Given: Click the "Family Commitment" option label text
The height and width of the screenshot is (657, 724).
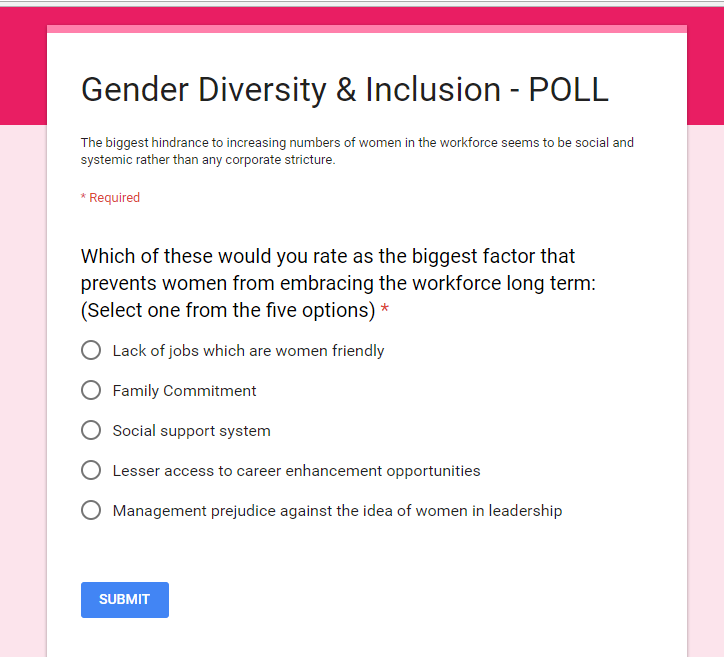Looking at the screenshot, I should click(184, 391).
